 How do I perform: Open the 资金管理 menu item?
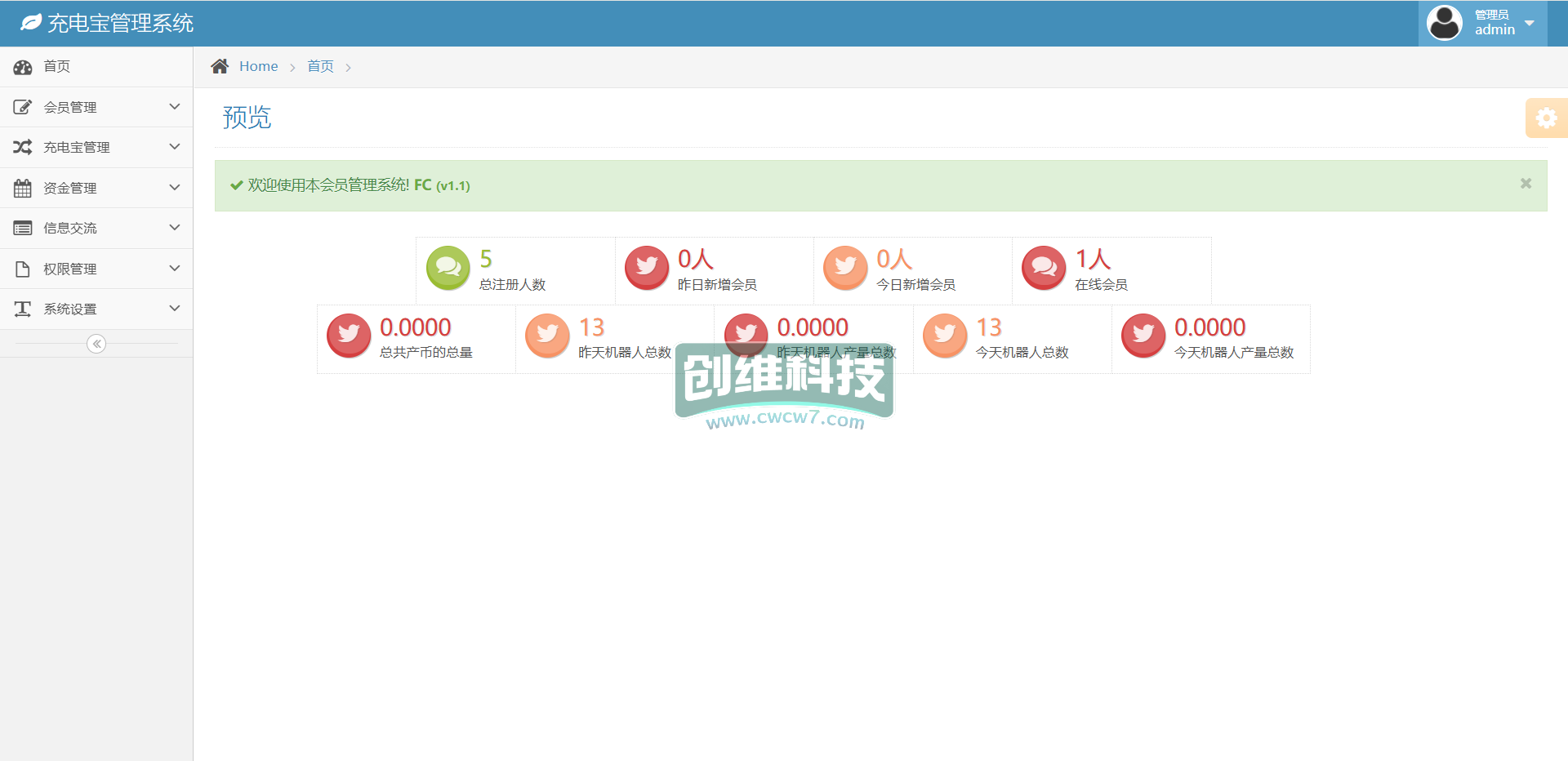(x=70, y=188)
